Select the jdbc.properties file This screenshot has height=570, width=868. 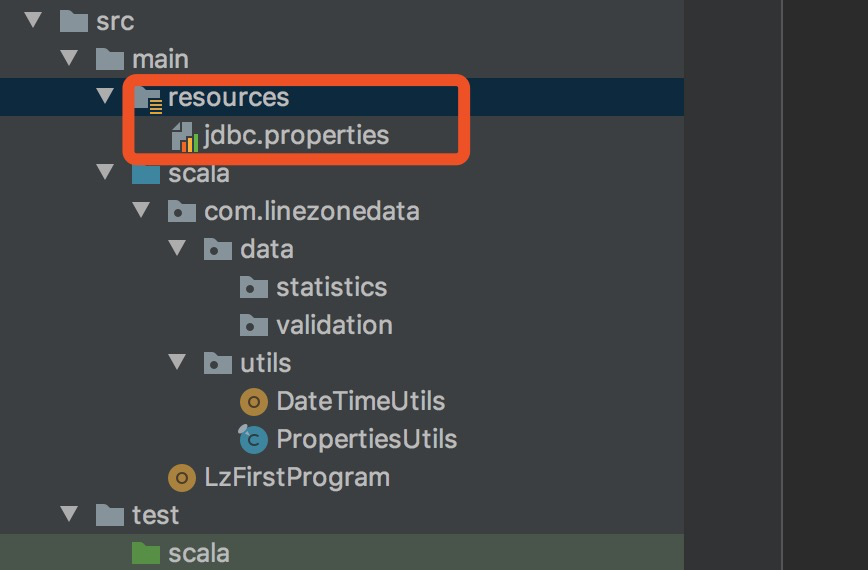click(x=296, y=135)
